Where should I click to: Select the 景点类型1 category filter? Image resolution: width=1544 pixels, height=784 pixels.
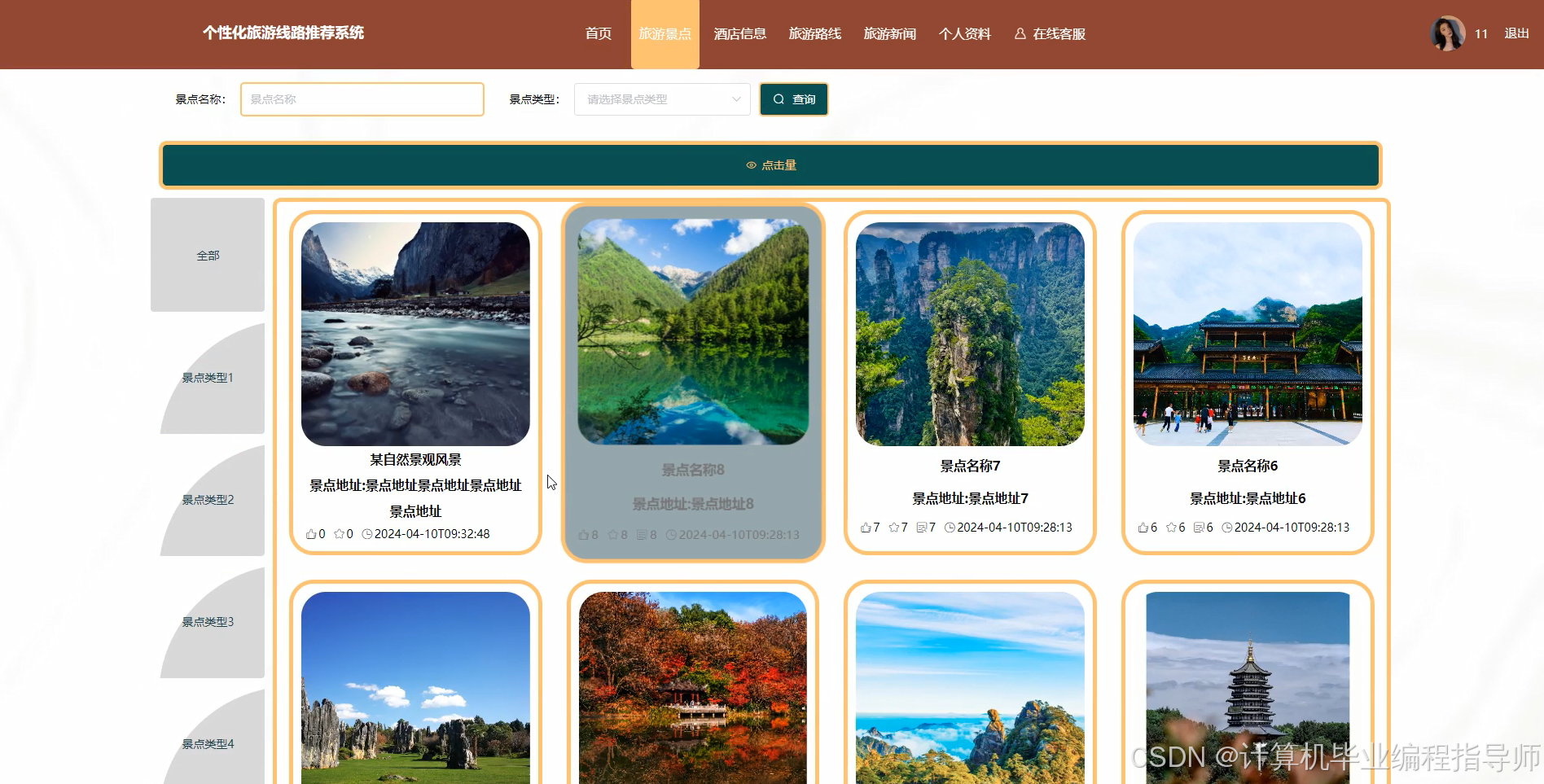(x=208, y=378)
